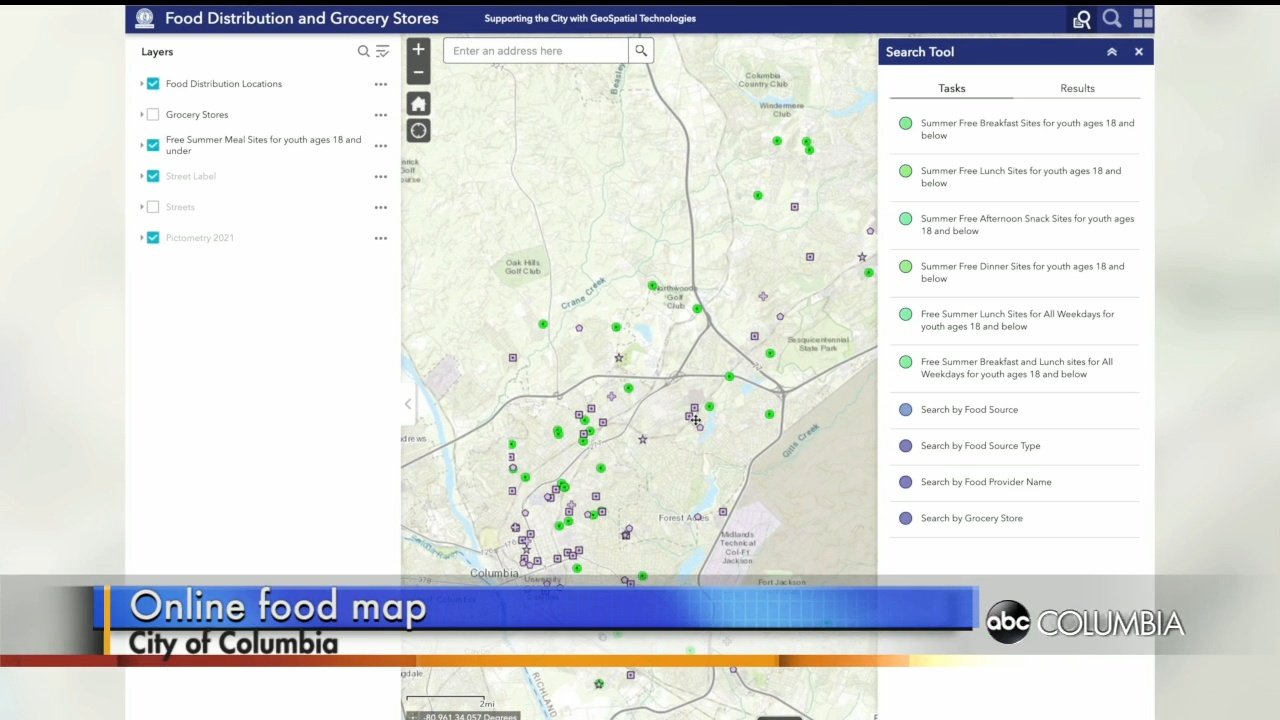Open Summer Free Dinner Sites task
This screenshot has height=720, width=1280.
[x=1022, y=272]
